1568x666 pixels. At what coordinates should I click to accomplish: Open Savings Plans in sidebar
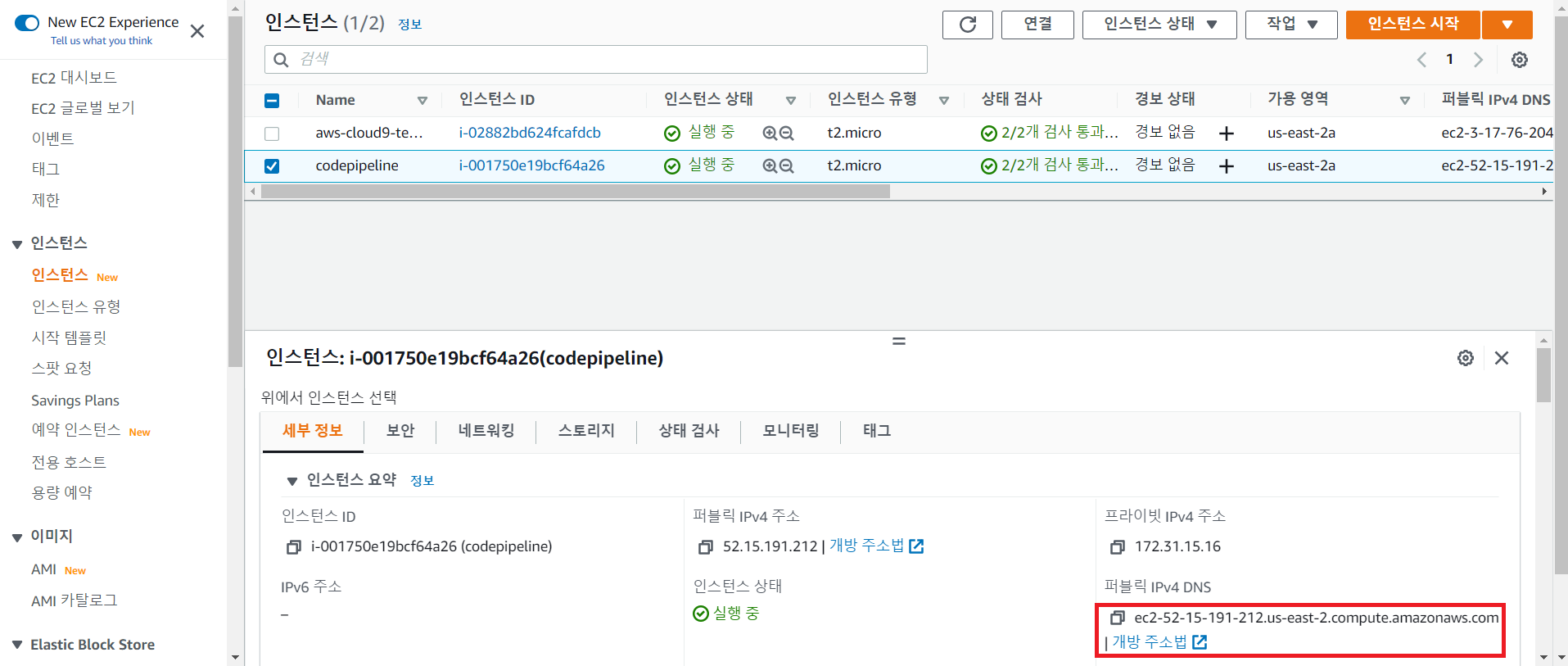click(75, 401)
